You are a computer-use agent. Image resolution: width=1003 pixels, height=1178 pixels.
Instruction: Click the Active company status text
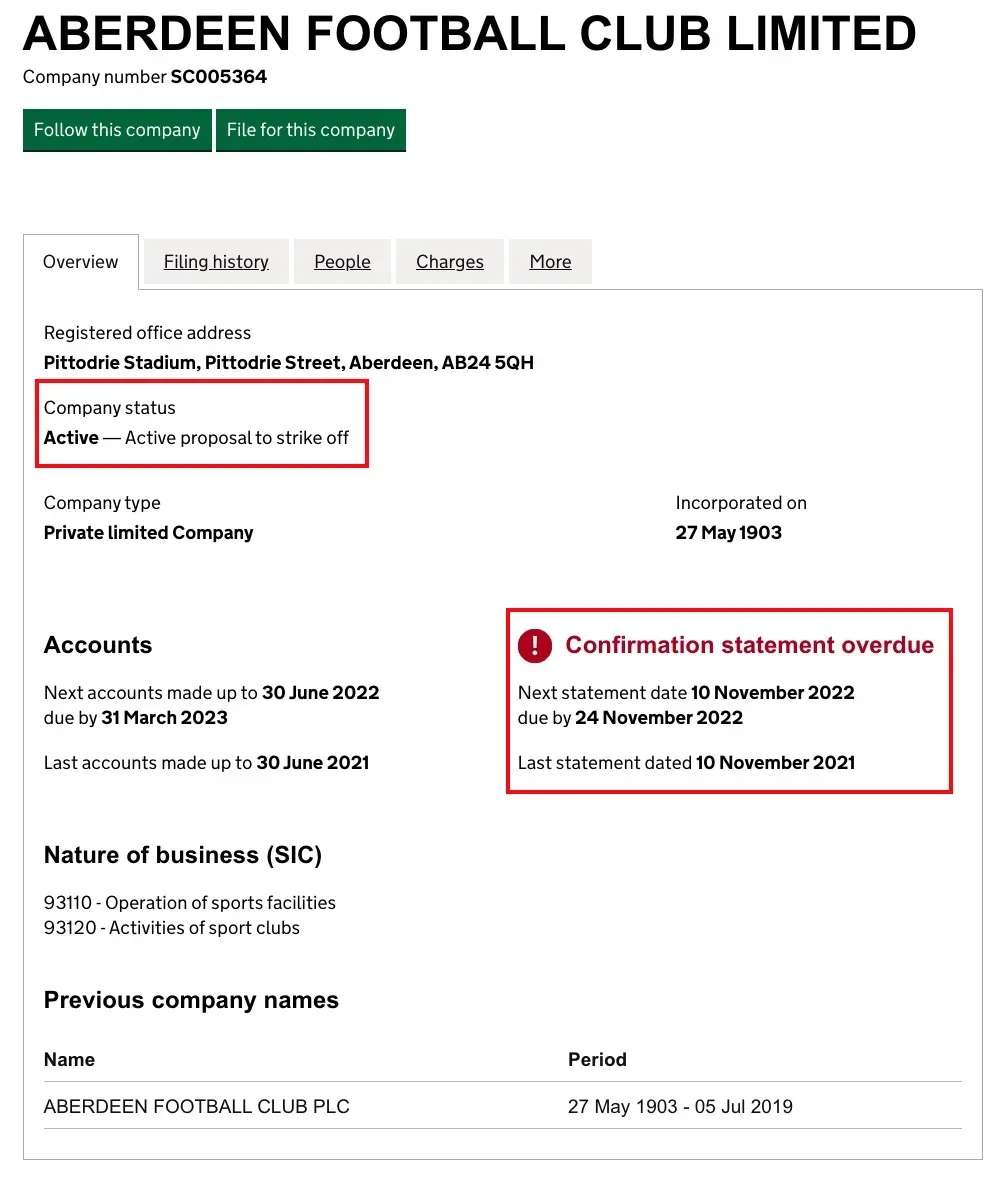(71, 438)
